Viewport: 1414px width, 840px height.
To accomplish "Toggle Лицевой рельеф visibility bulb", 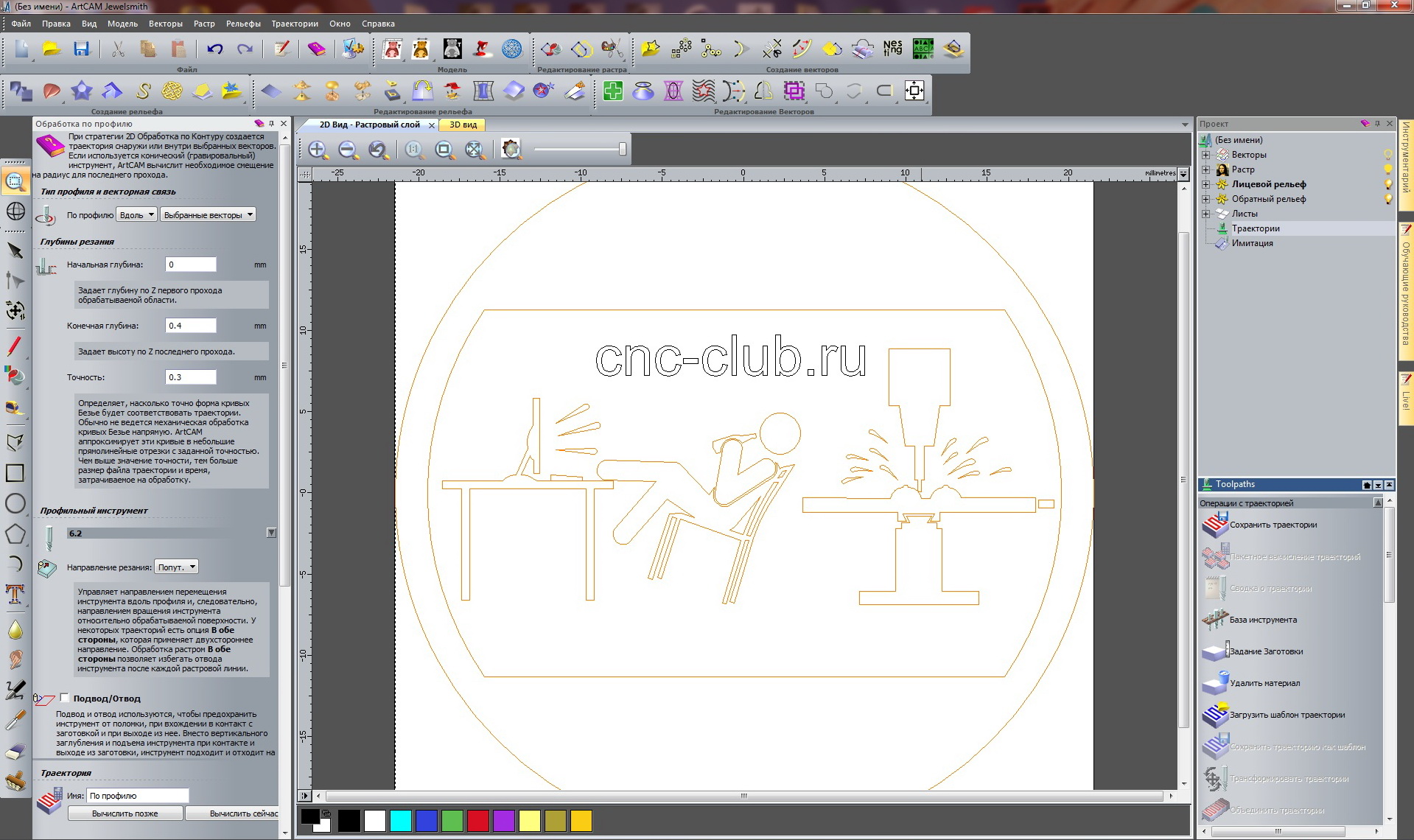I will (x=1388, y=184).
